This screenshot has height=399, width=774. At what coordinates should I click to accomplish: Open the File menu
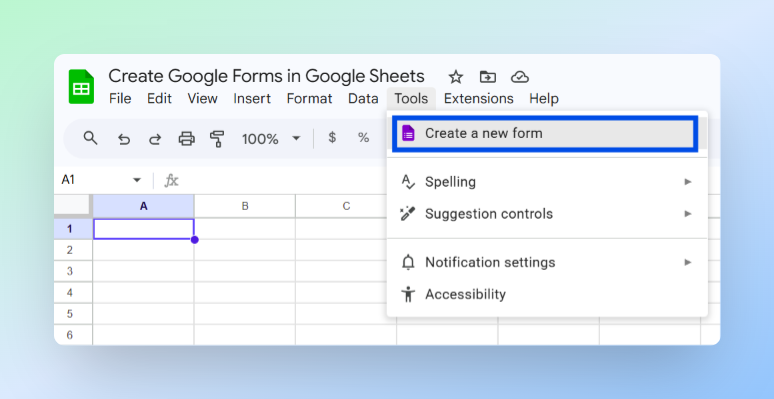click(x=120, y=99)
